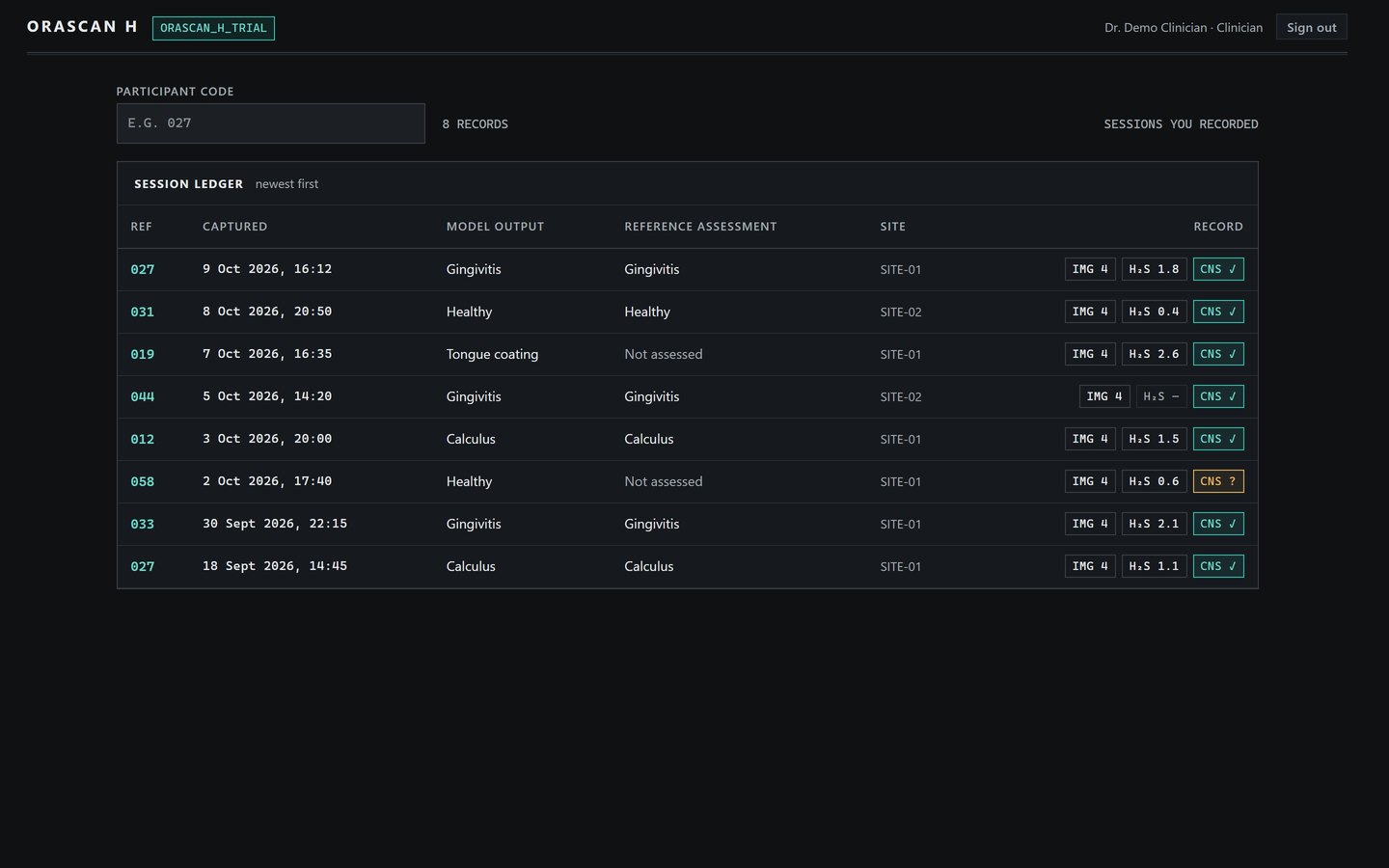Click the H₂S 0.6 badge
The width and height of the screenshot is (1389, 868).
(1154, 481)
